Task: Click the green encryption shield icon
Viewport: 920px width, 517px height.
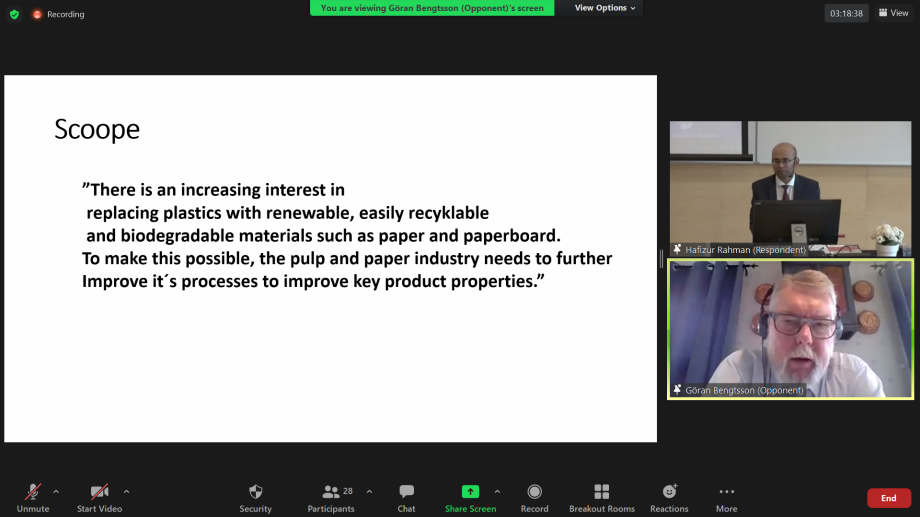Action: (14, 14)
